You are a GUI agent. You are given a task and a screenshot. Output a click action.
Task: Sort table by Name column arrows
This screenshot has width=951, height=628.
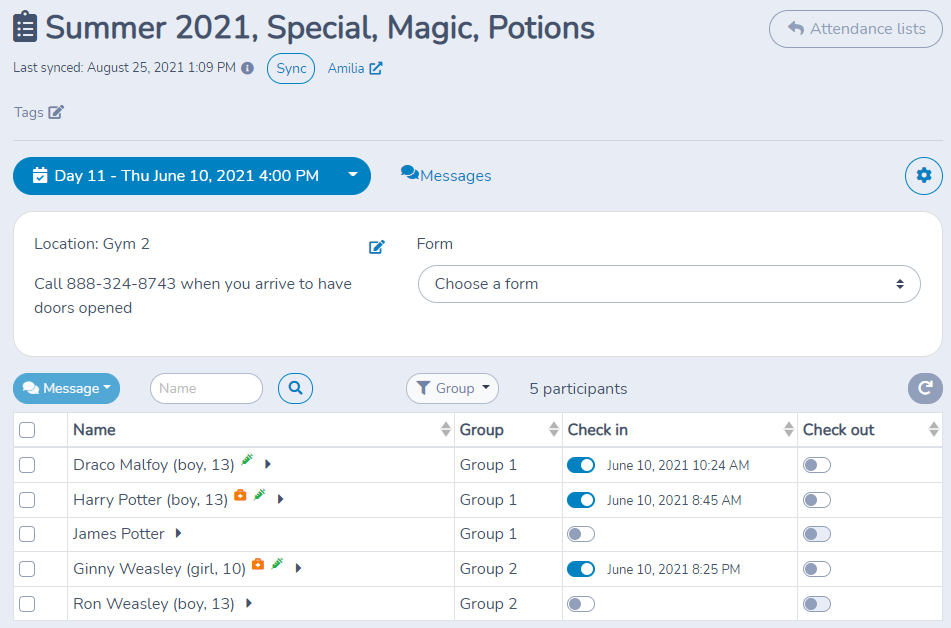coord(446,430)
